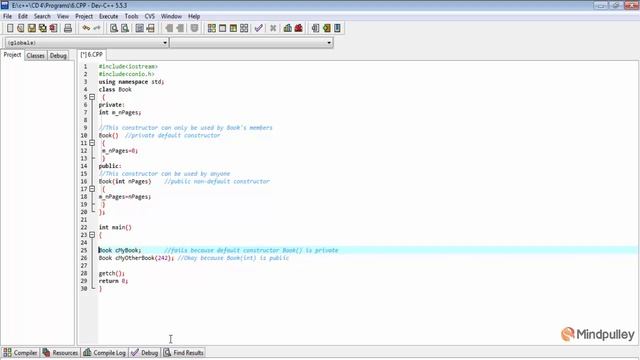This screenshot has width=640, height=360.
Task: Switch to the Project side tab
Action: point(12,55)
